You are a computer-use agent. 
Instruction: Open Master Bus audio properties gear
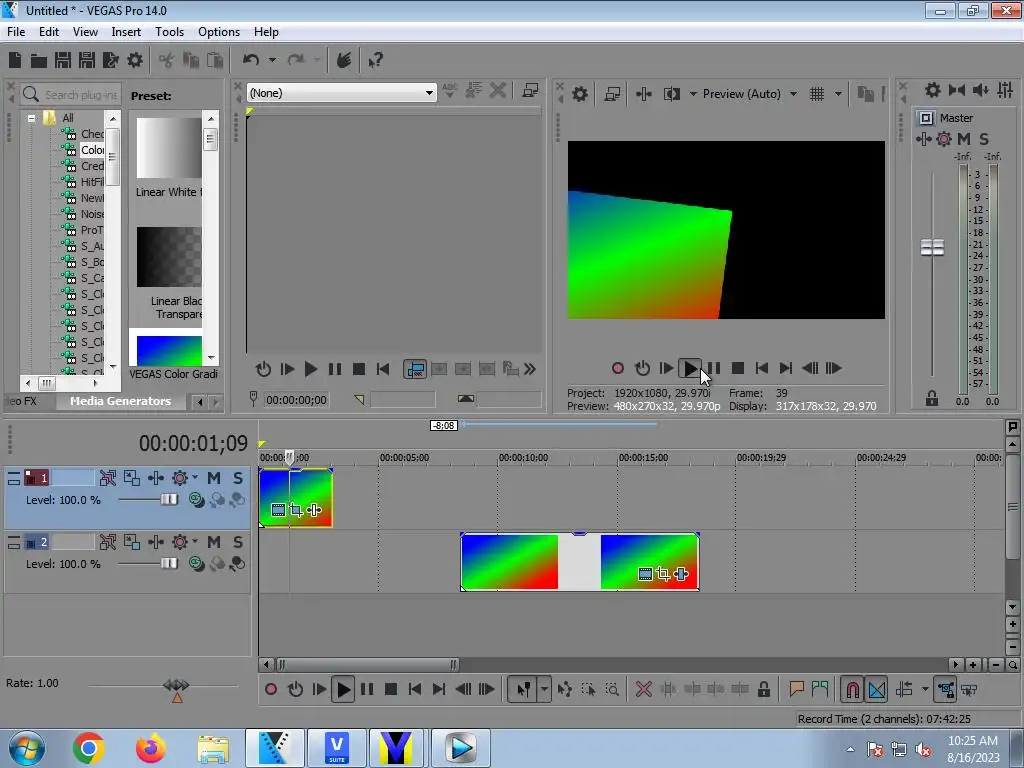click(x=933, y=90)
